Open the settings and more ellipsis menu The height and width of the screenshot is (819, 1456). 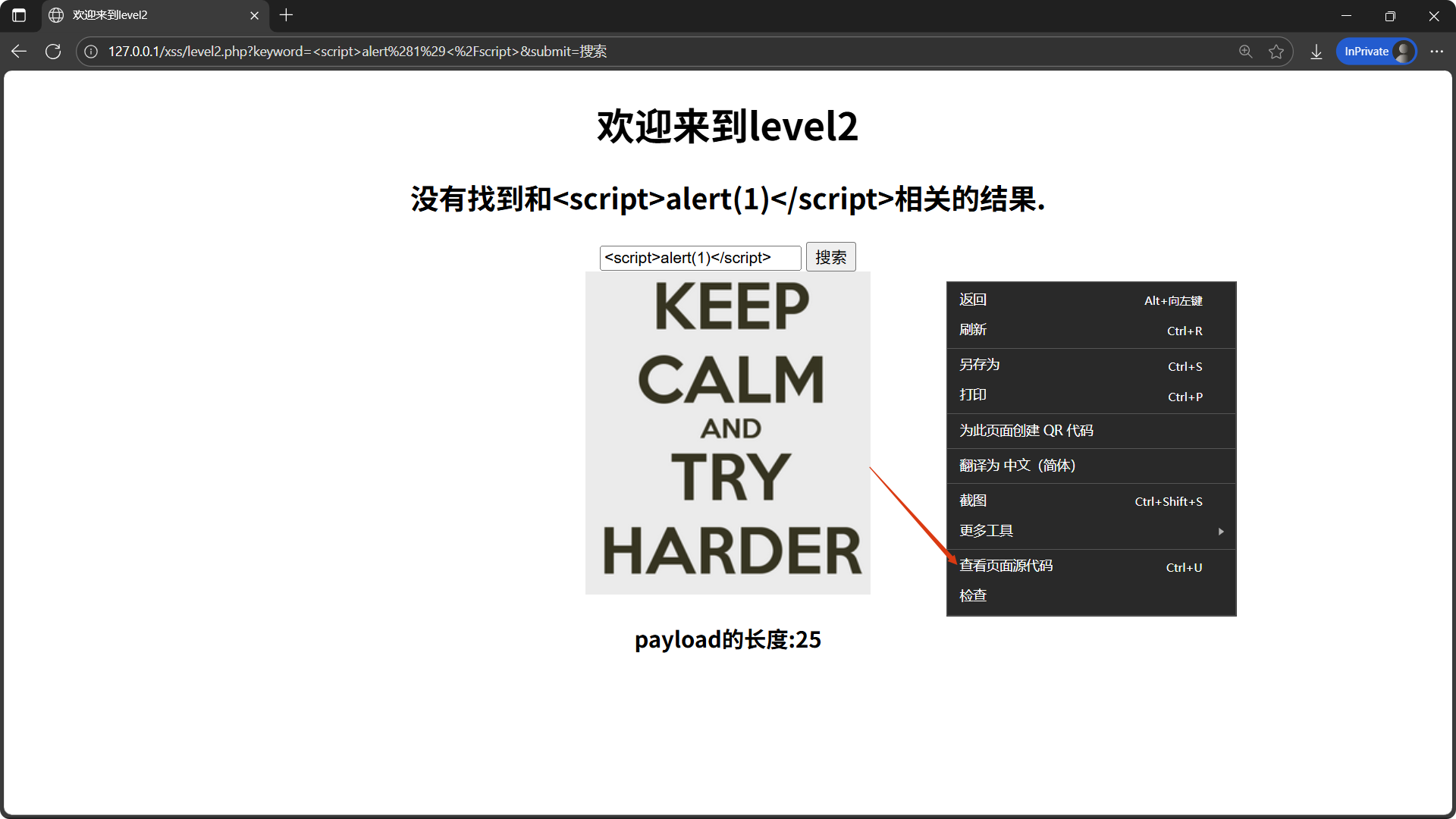pos(1436,52)
